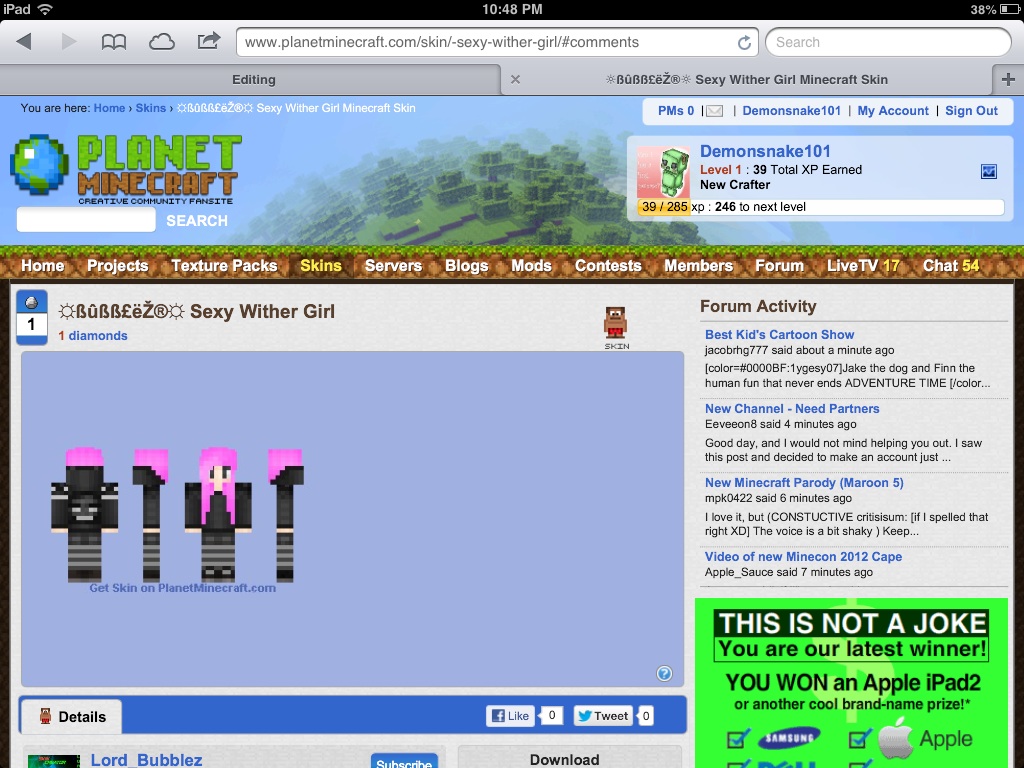Open LiveTV 17 in navigation bar
1024x768 pixels.
(x=863, y=266)
